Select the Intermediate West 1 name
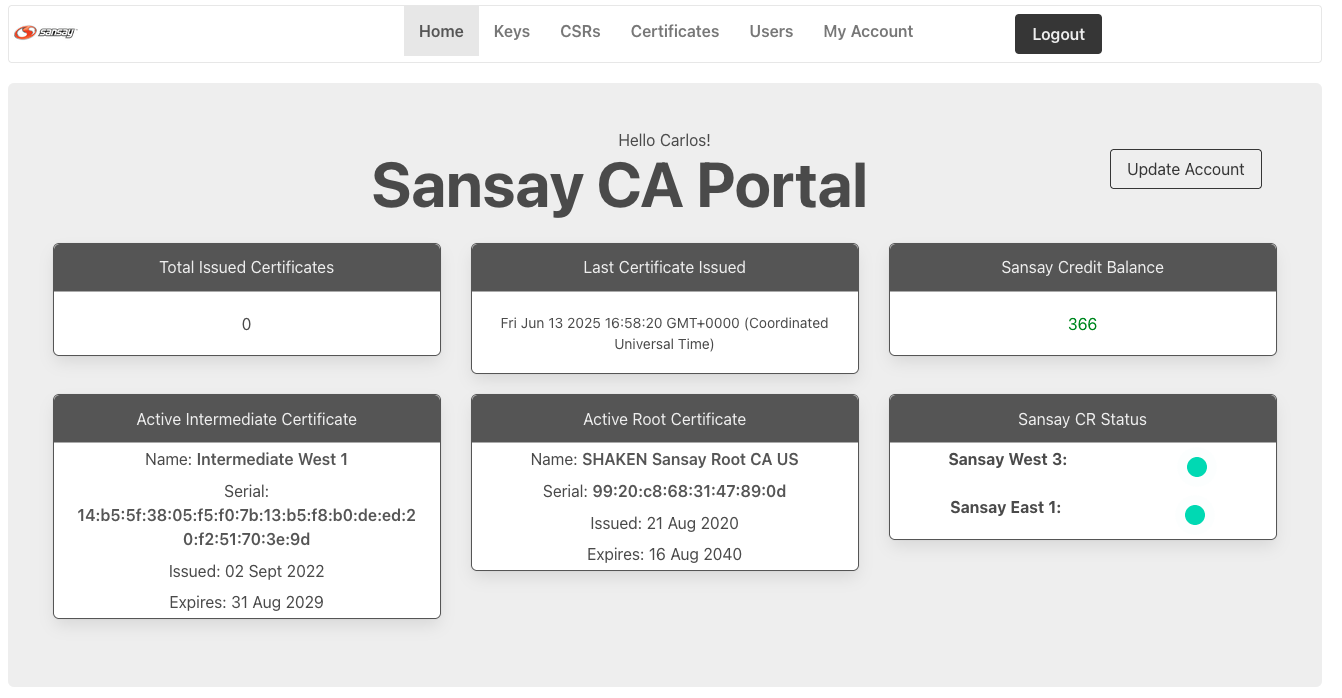 pyautogui.click(x=272, y=460)
